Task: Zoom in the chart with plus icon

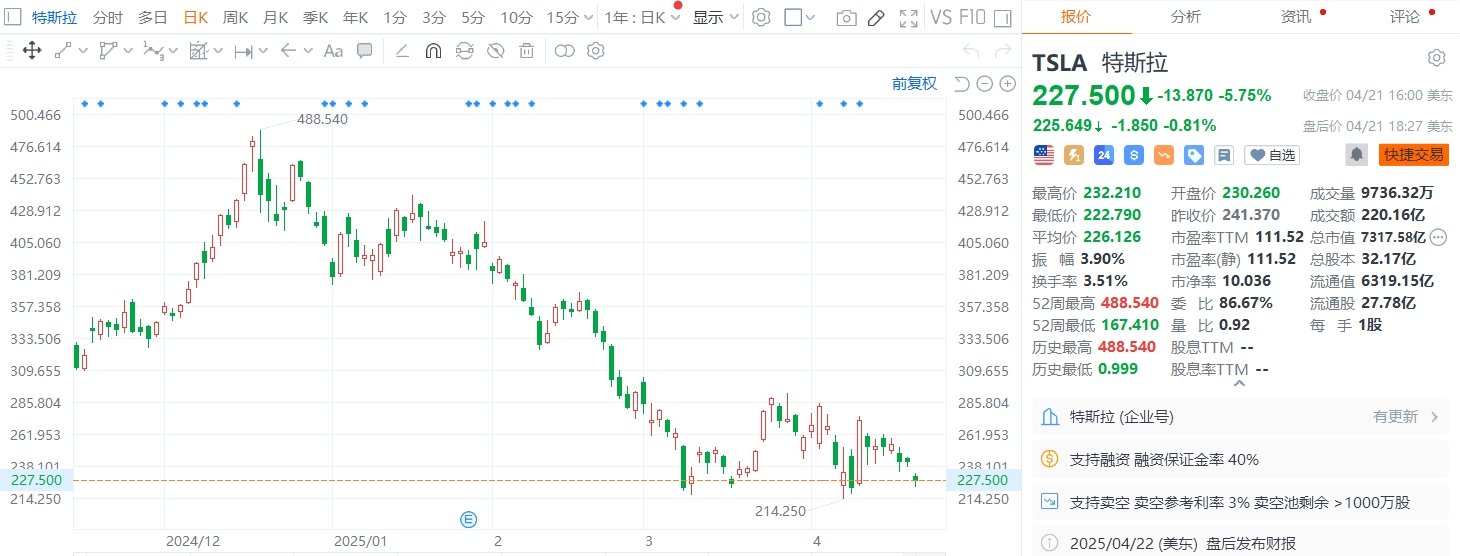Action: coord(1005,84)
